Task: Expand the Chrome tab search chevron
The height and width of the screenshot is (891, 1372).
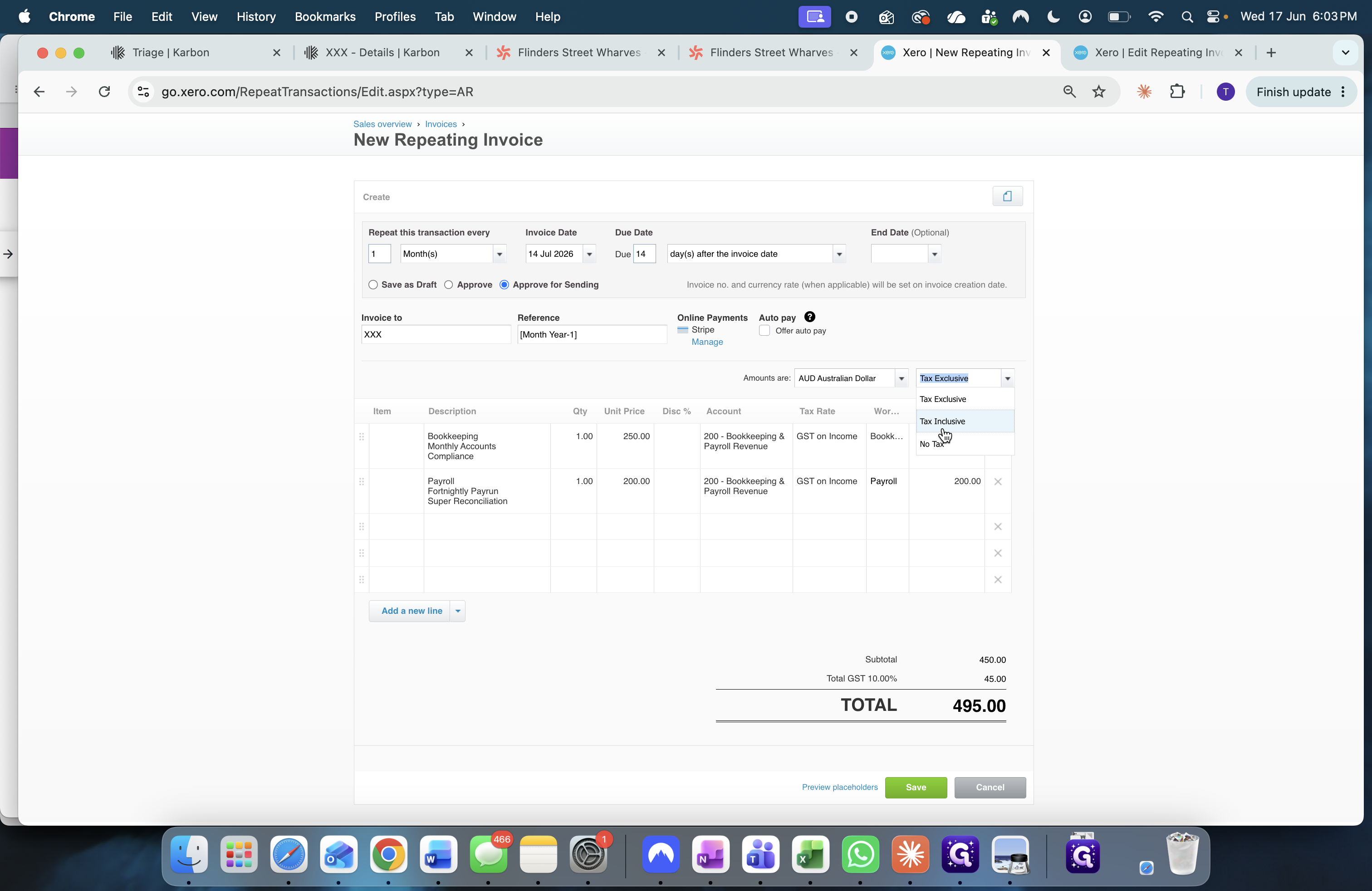Action: click(1346, 53)
